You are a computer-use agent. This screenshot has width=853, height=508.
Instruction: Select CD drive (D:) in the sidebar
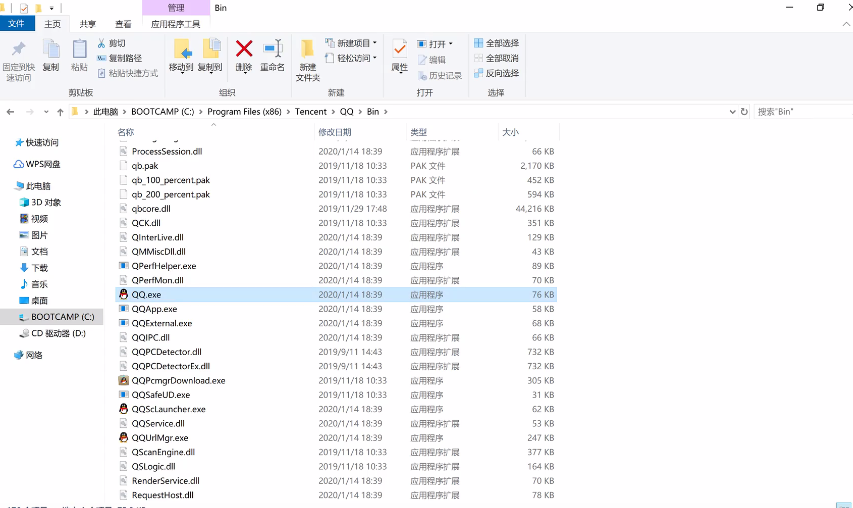(53, 333)
